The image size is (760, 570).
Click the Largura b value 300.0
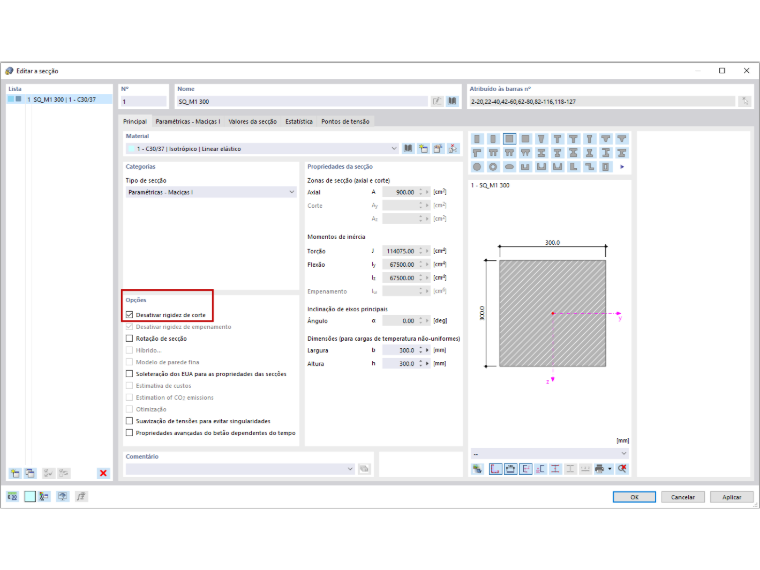(399, 350)
